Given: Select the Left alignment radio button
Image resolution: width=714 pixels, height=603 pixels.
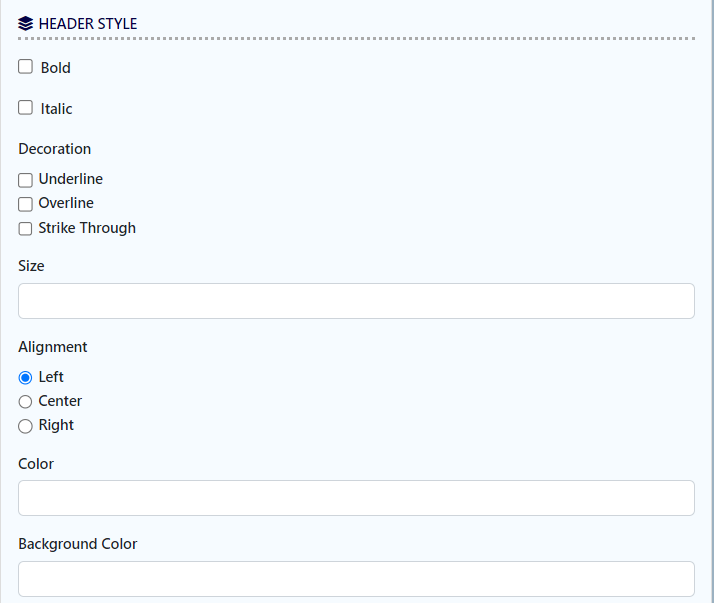Looking at the screenshot, I should 26,378.
